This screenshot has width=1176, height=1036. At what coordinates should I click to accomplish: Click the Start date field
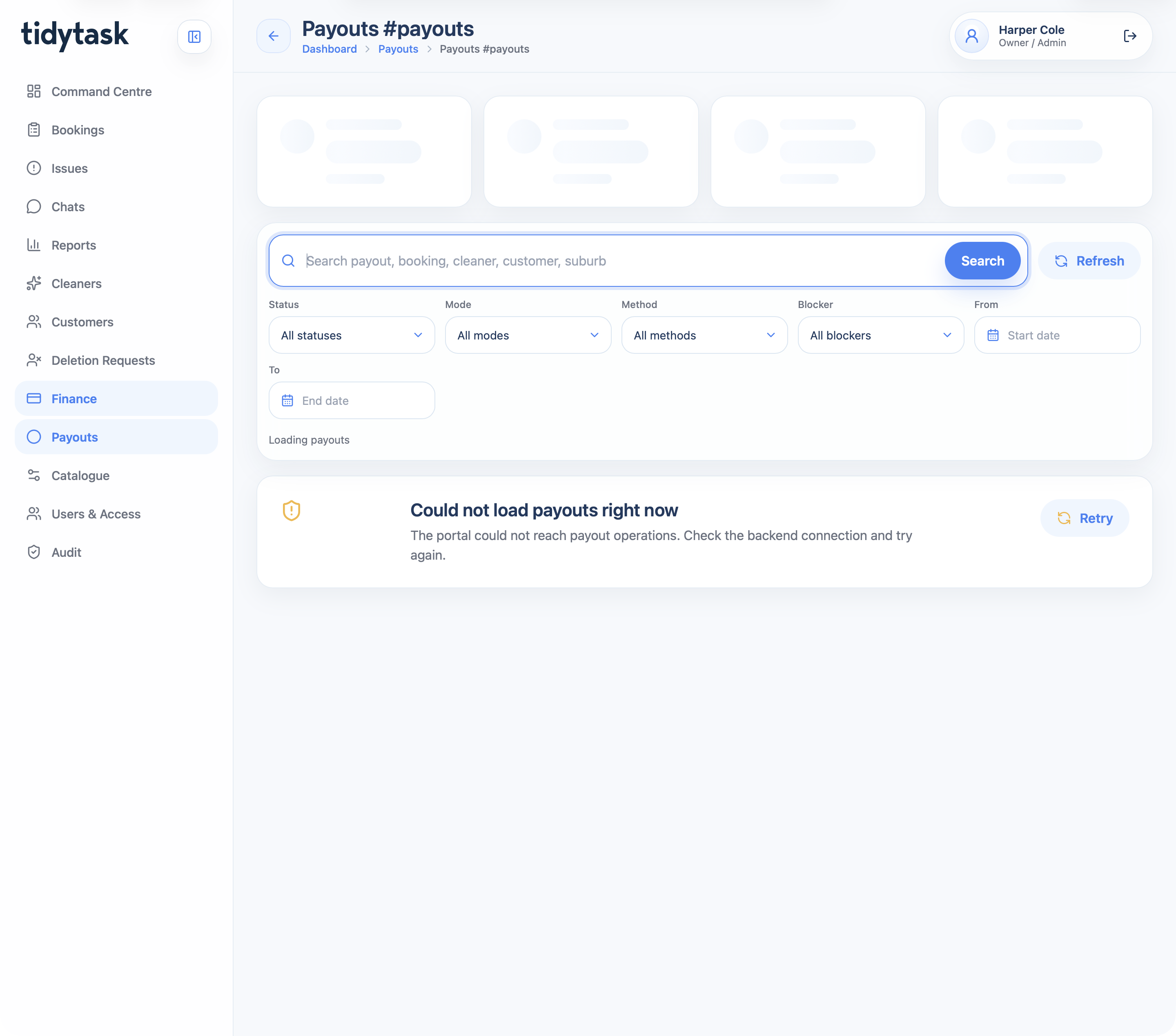1057,335
